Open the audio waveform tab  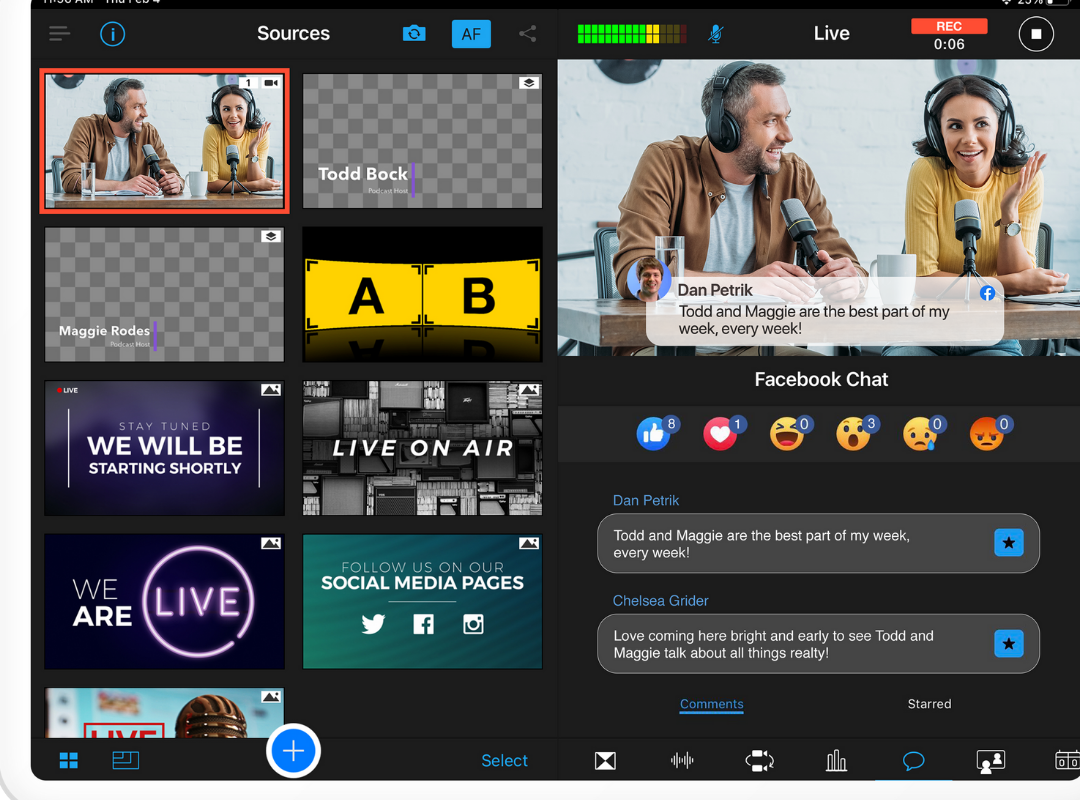682,760
